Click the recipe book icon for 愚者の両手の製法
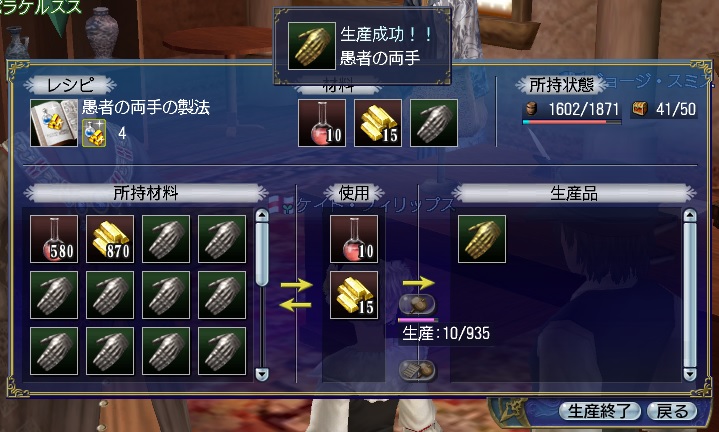This screenshot has width=719, height=432. click(x=54, y=123)
